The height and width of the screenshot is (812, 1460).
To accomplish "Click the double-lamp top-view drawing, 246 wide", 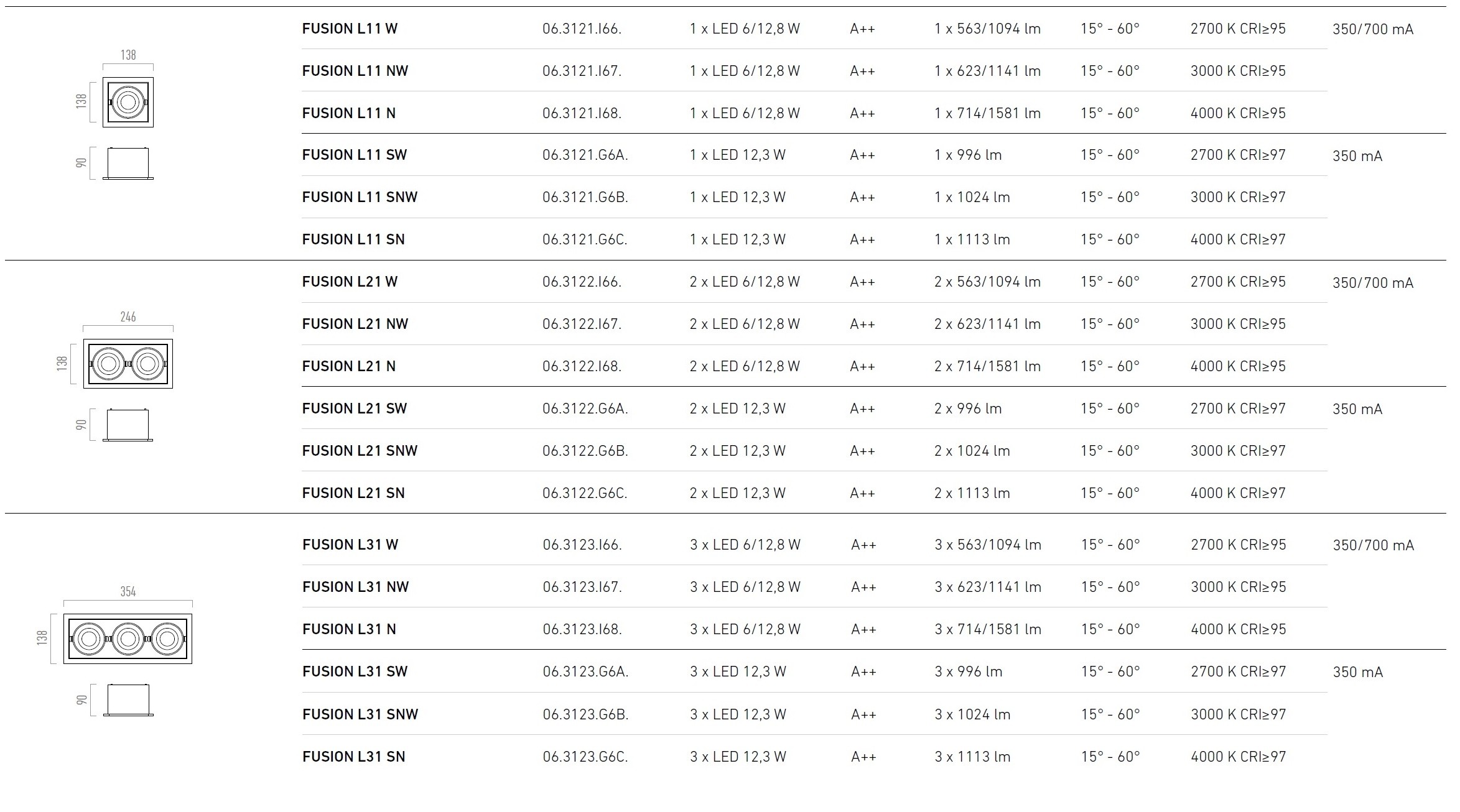I will pos(128,364).
